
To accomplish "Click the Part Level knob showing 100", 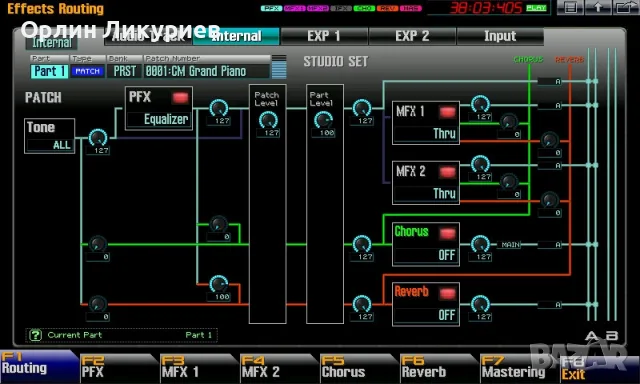I will pos(323,120).
